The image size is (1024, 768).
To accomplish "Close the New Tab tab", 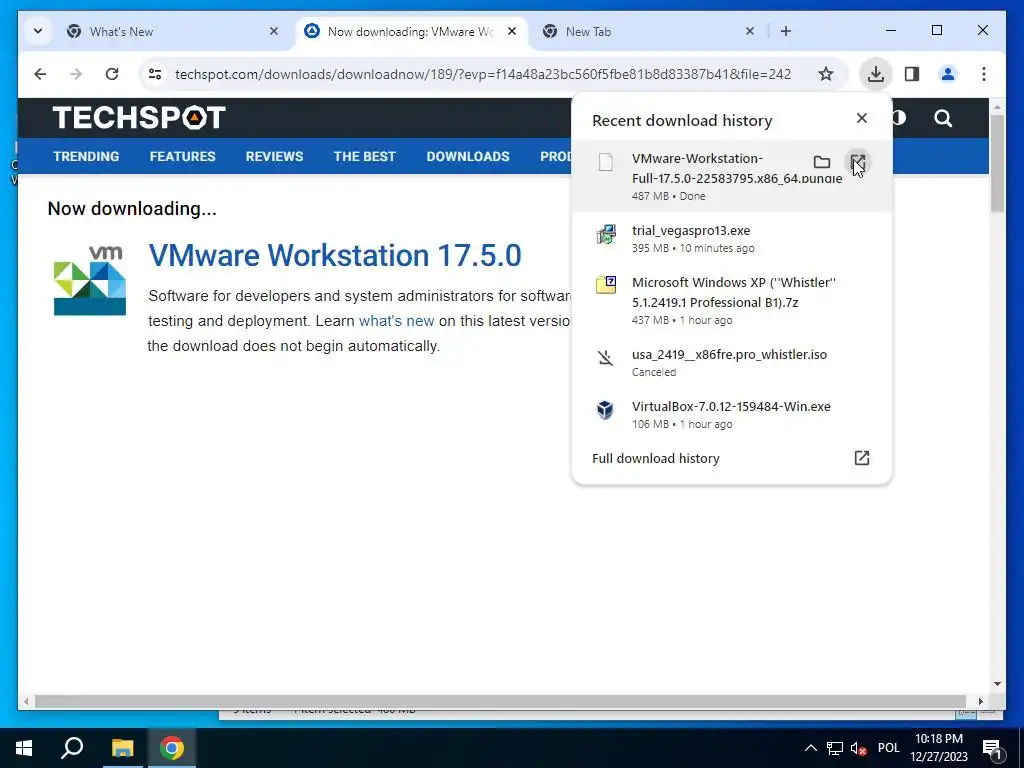I will [x=750, y=31].
